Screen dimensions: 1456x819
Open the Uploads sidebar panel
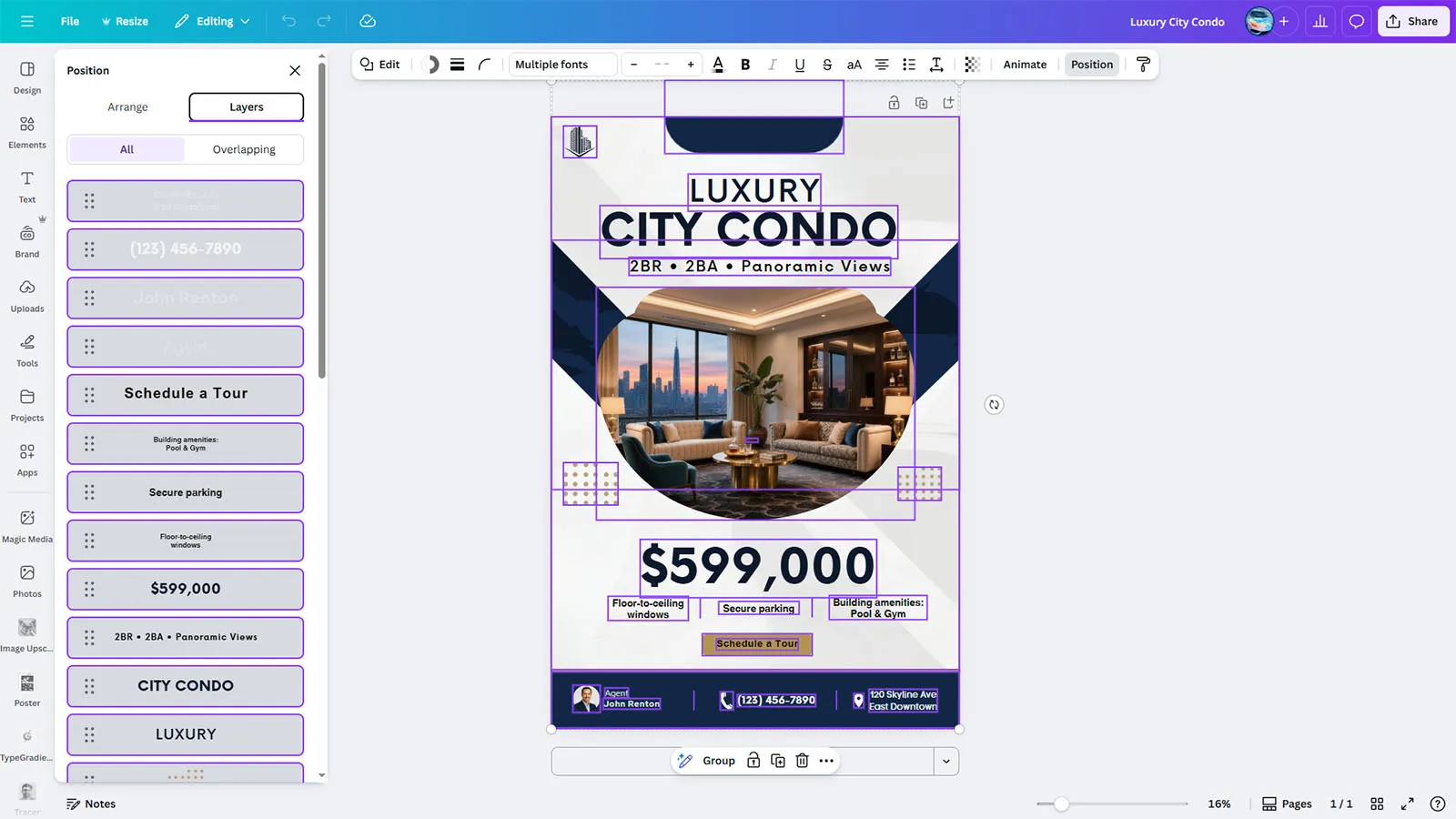point(27,295)
